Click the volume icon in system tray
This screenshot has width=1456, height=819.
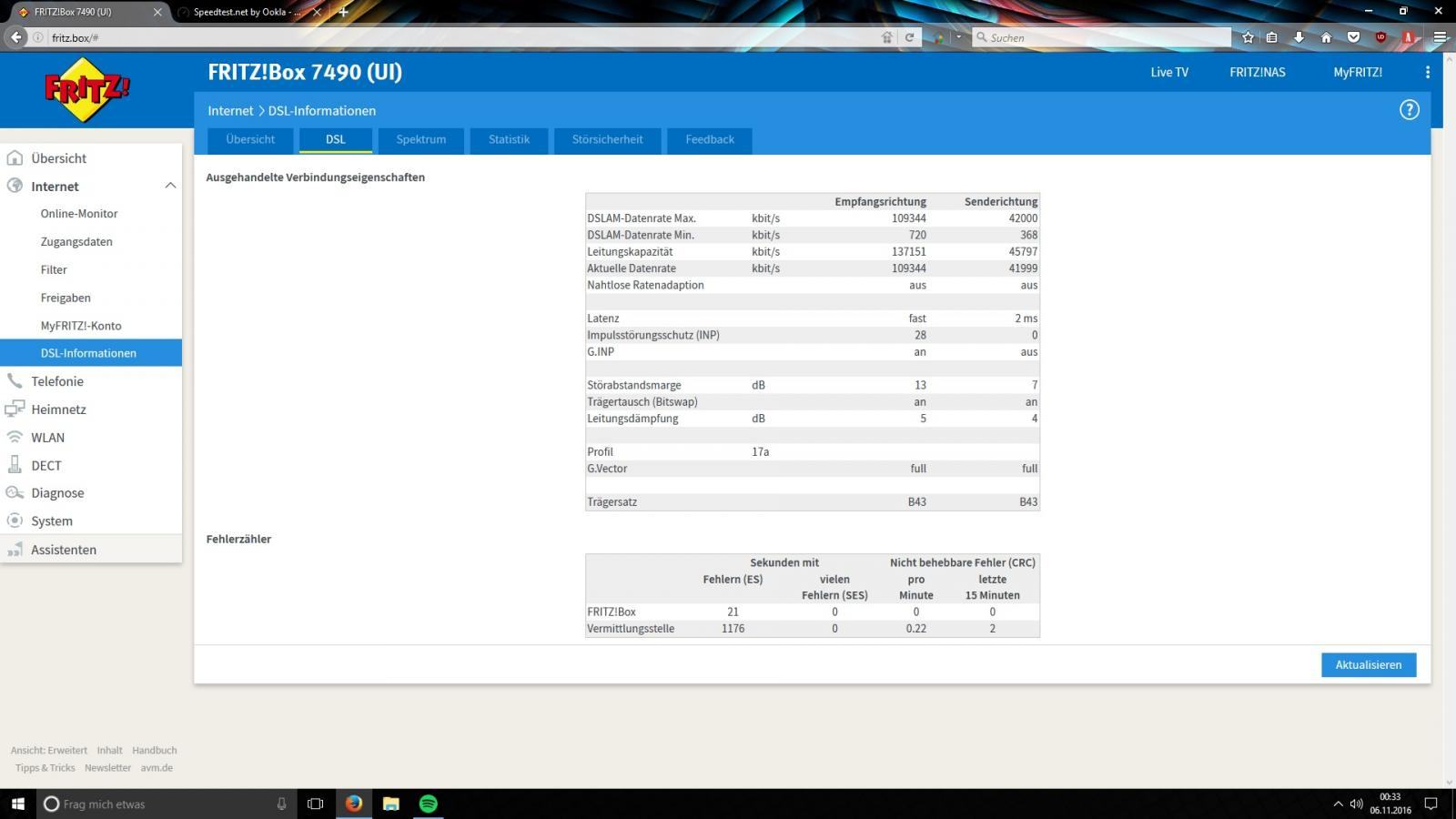click(1357, 804)
